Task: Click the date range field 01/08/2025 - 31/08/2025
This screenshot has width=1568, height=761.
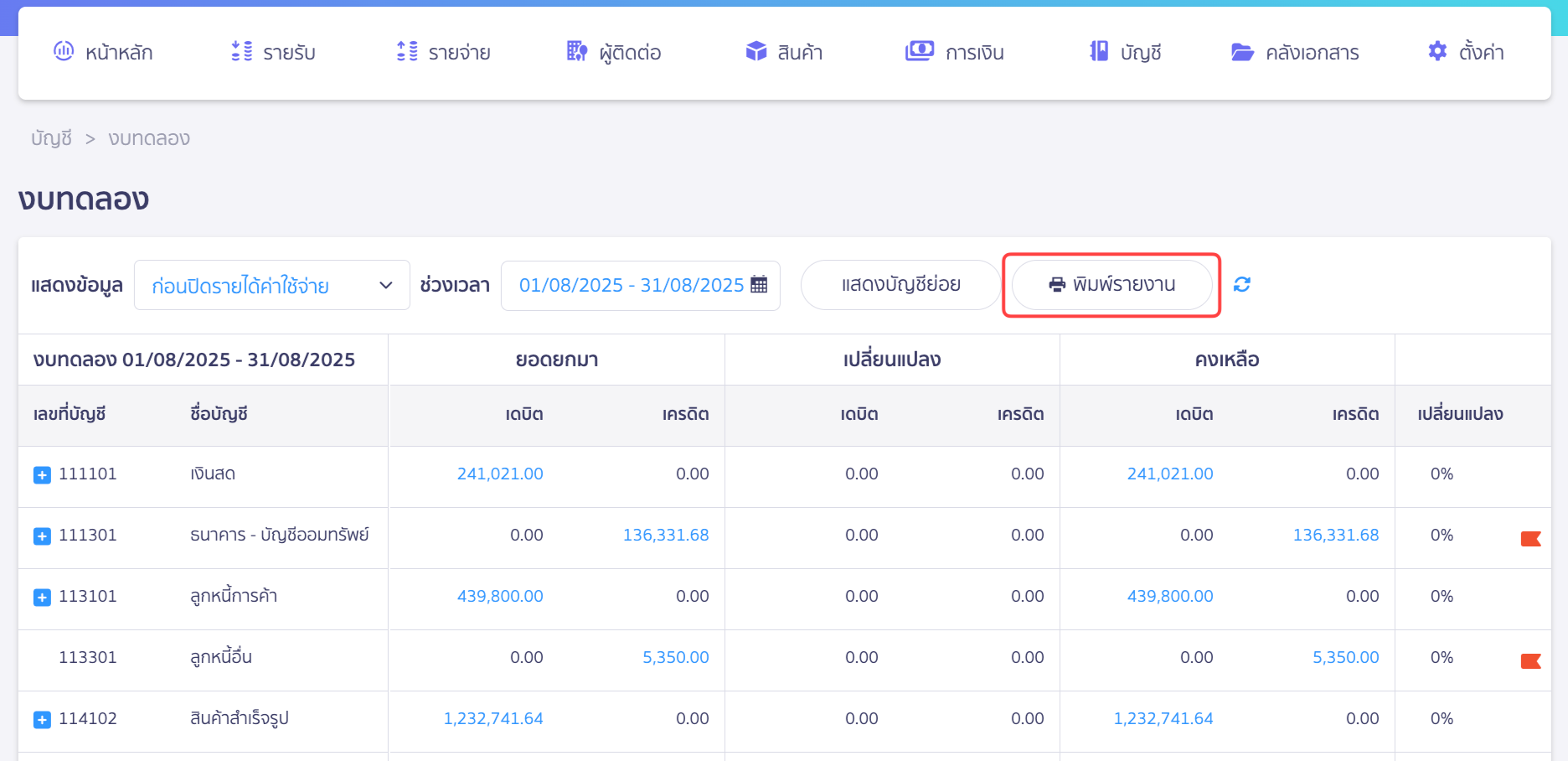Action: (x=641, y=285)
